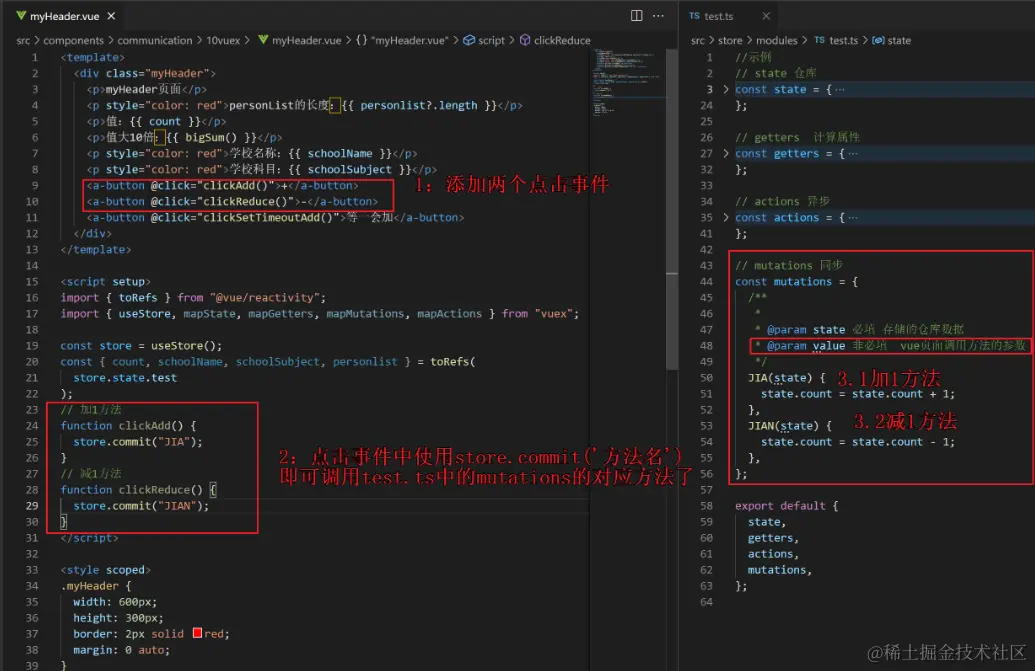Click 'store.commit("JIA")' on line 25
Viewport: 1035px width, 671px height.
click(137, 441)
